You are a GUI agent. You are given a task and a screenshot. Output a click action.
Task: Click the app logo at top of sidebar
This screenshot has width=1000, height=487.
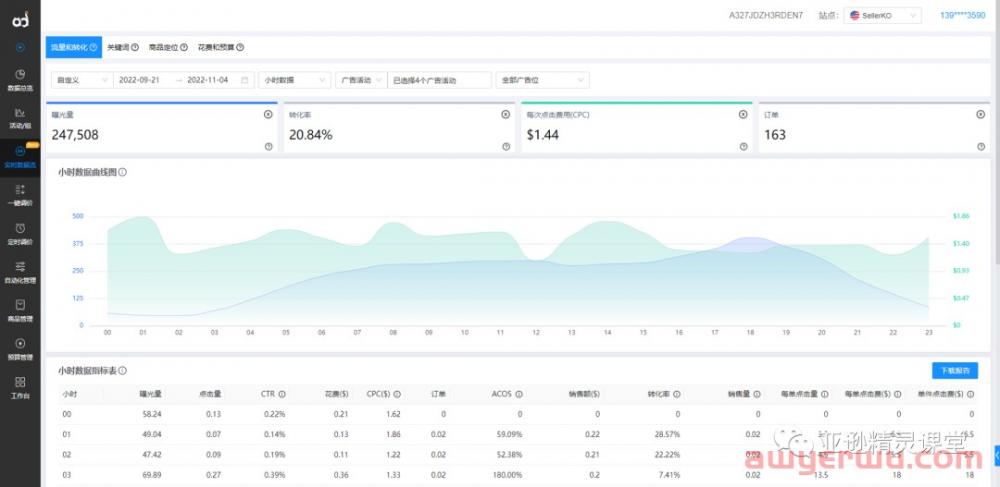click(x=20, y=19)
